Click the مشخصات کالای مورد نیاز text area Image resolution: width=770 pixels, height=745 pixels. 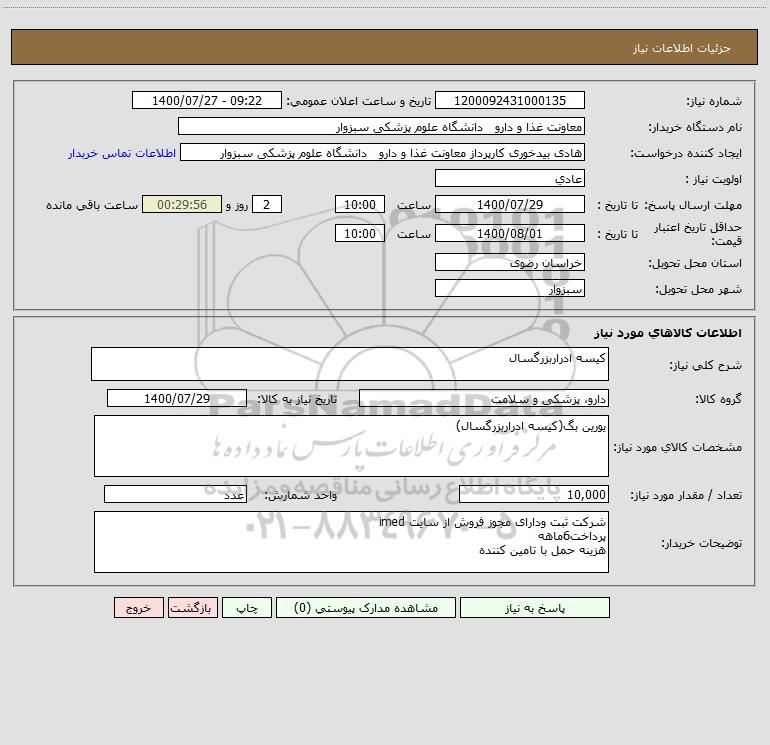tap(351, 446)
